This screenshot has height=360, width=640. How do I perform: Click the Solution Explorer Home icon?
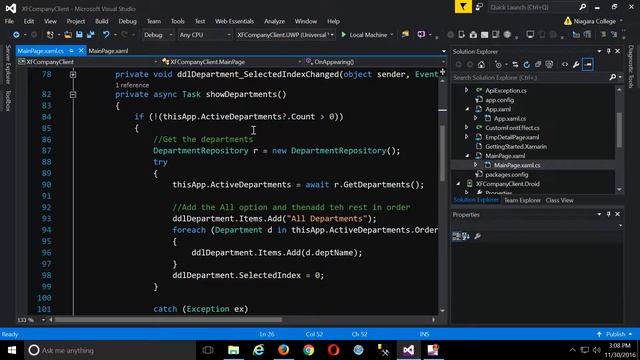[482, 64]
